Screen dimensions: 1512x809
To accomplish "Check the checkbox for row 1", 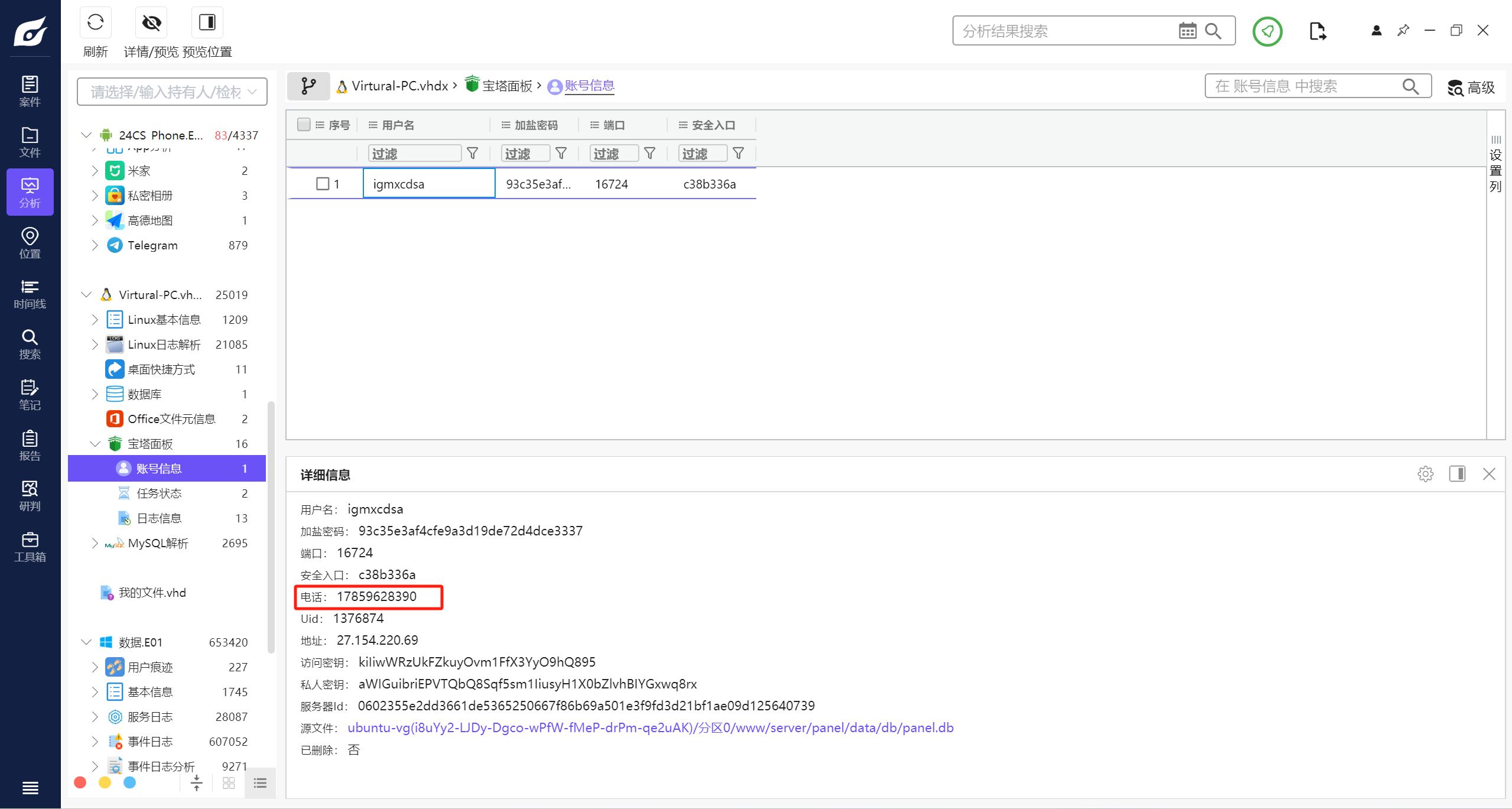I will click(x=323, y=184).
